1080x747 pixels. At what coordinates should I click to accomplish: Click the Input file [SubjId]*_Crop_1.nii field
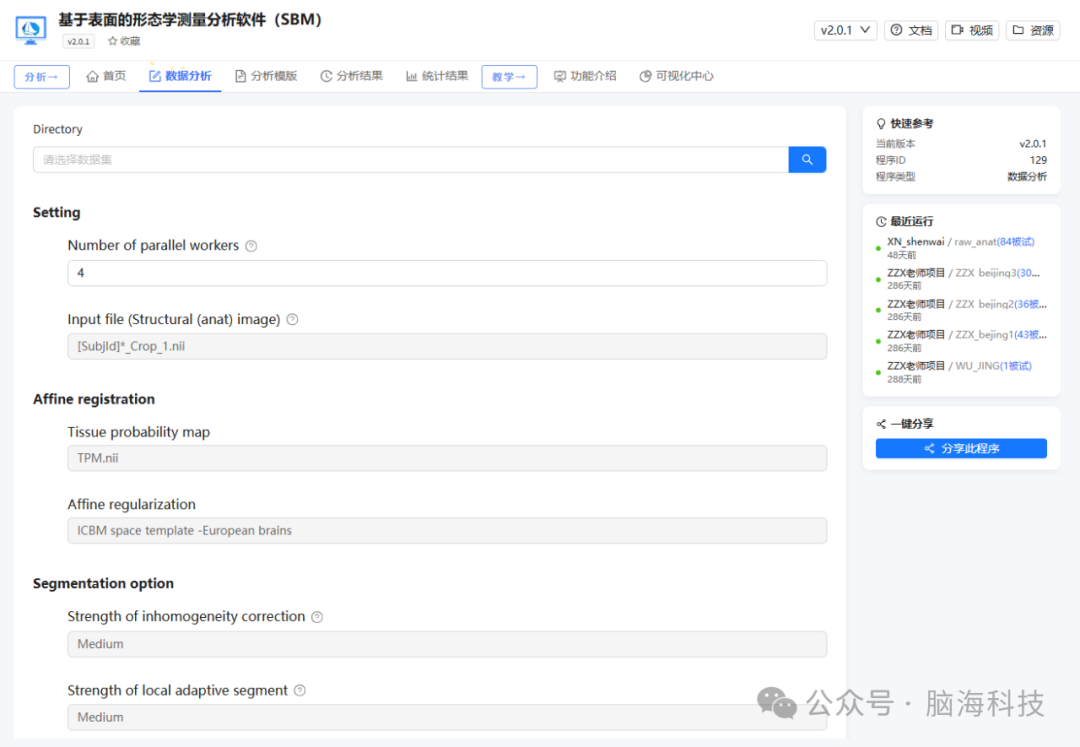click(447, 346)
